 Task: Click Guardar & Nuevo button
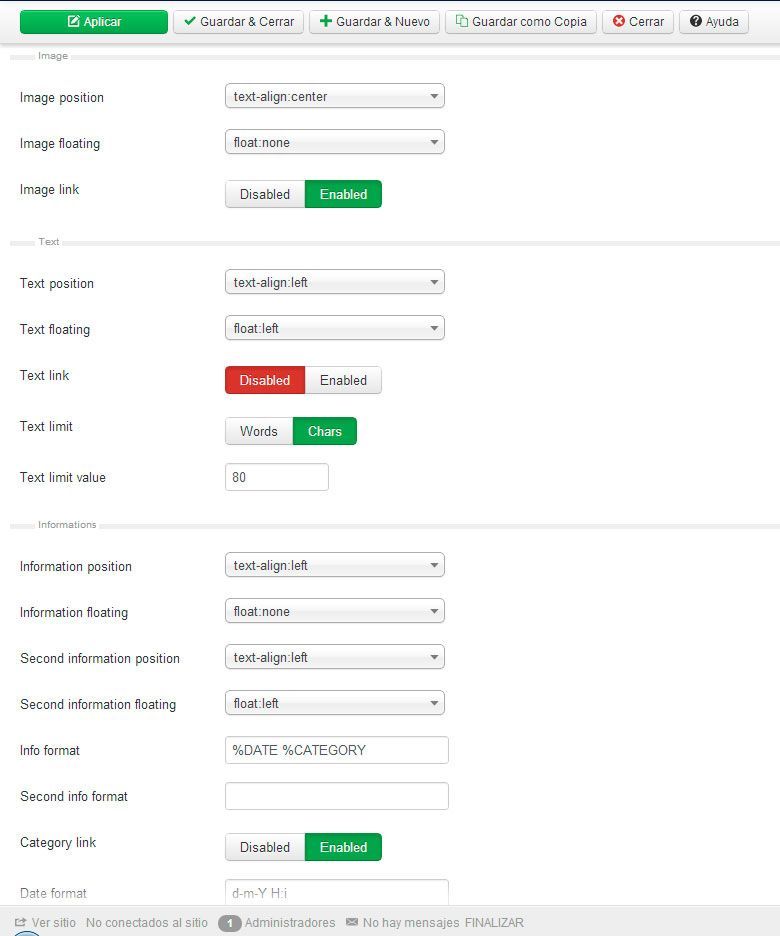374,21
